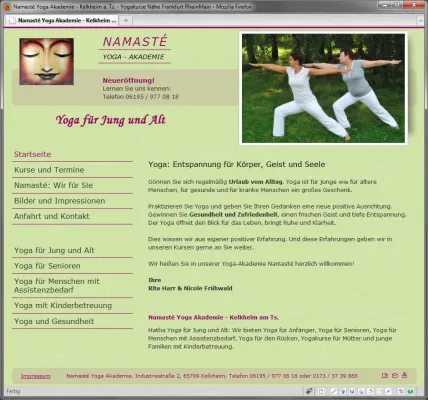The image size is (428, 400).
Task: Open the Impressum link in footer
Action: pos(36,376)
